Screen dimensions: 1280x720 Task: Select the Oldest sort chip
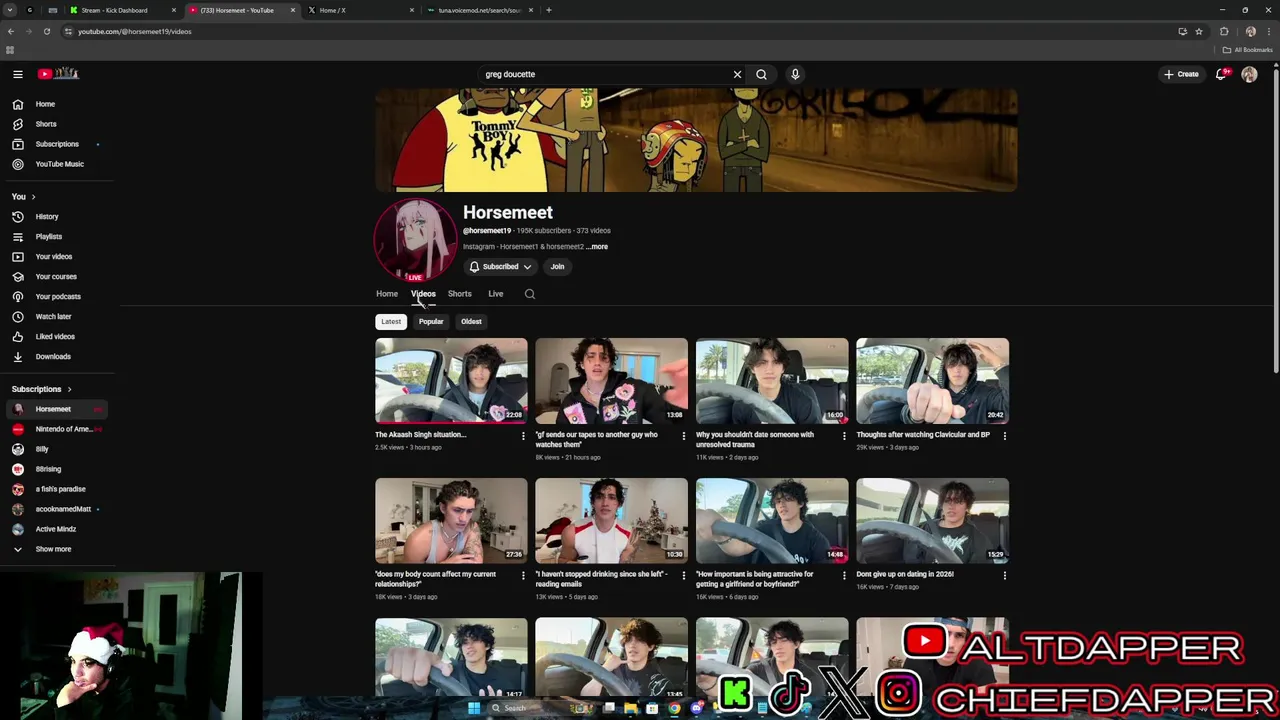471,322
